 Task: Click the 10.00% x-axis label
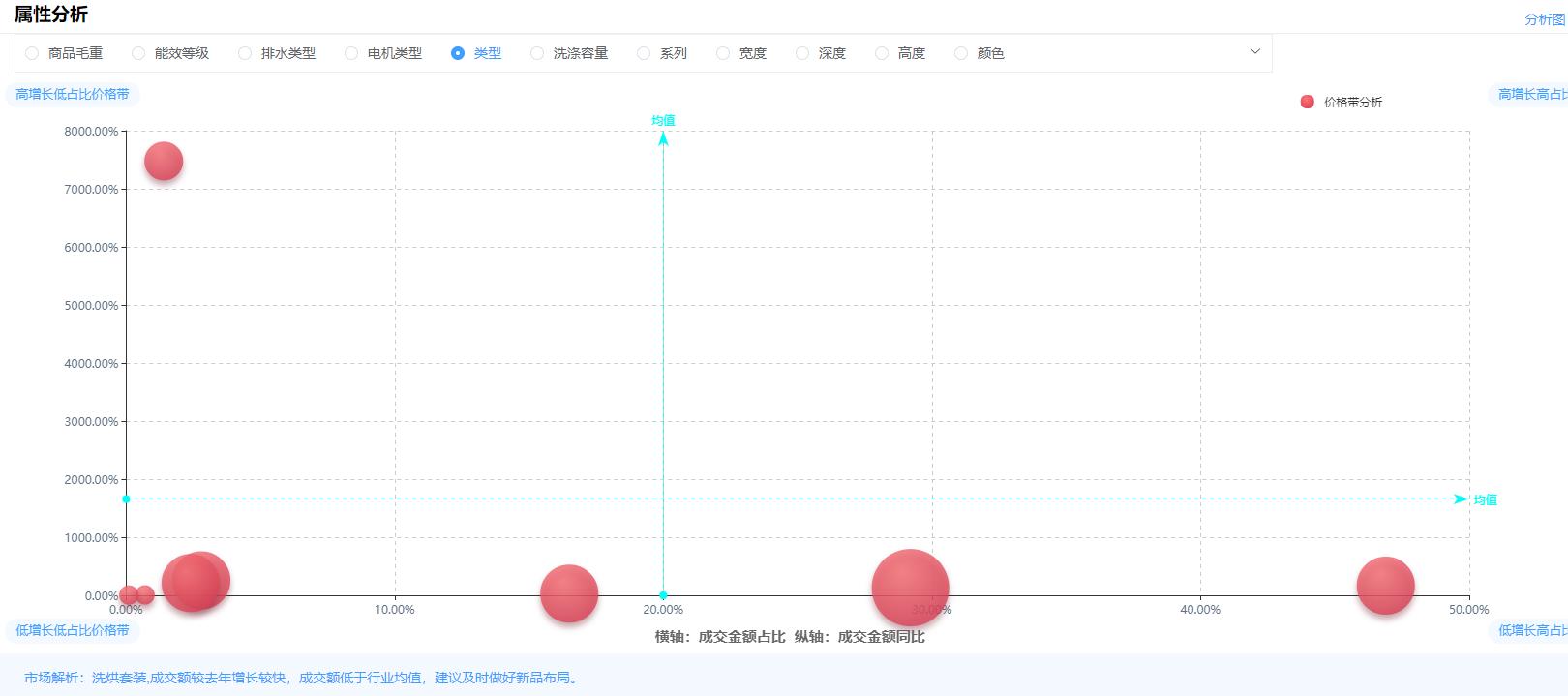[395, 610]
